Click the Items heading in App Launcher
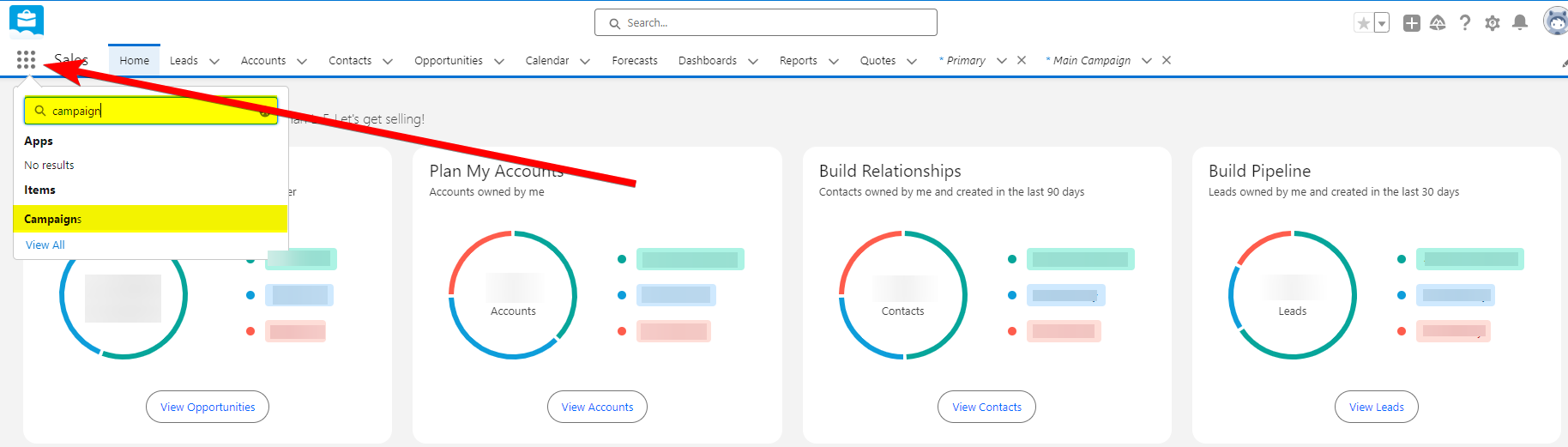Image resolution: width=1568 pixels, height=447 pixels. pos(39,190)
